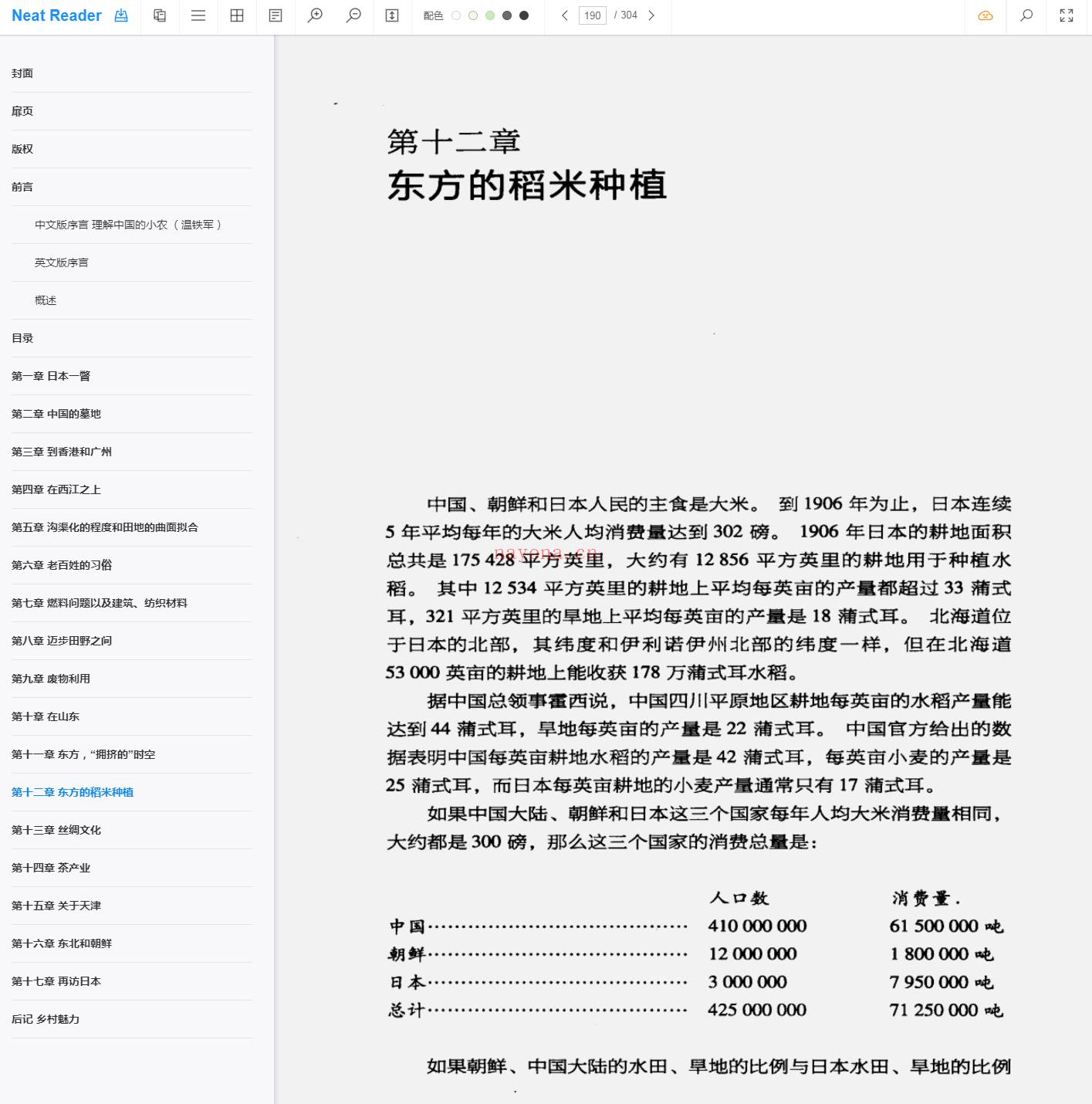The height and width of the screenshot is (1104, 1092).
Task: Toggle the table of contents list icon
Action: tap(198, 15)
